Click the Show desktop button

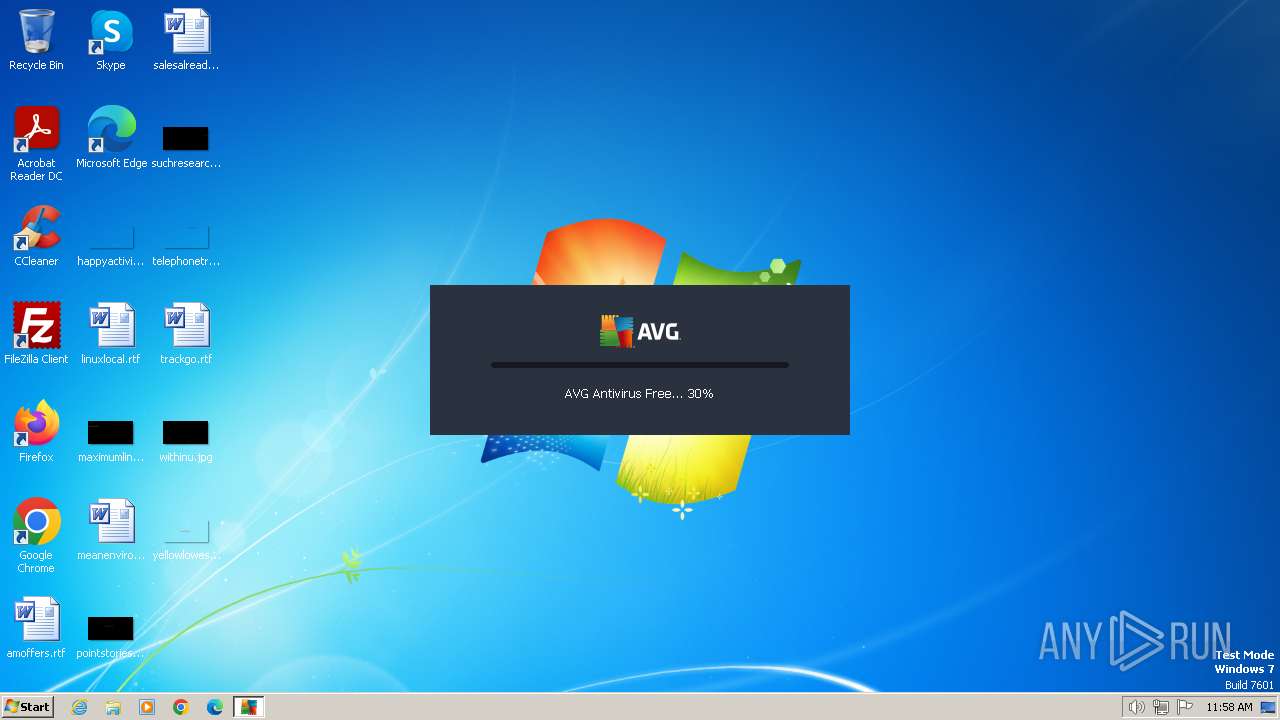click(x=1269, y=707)
